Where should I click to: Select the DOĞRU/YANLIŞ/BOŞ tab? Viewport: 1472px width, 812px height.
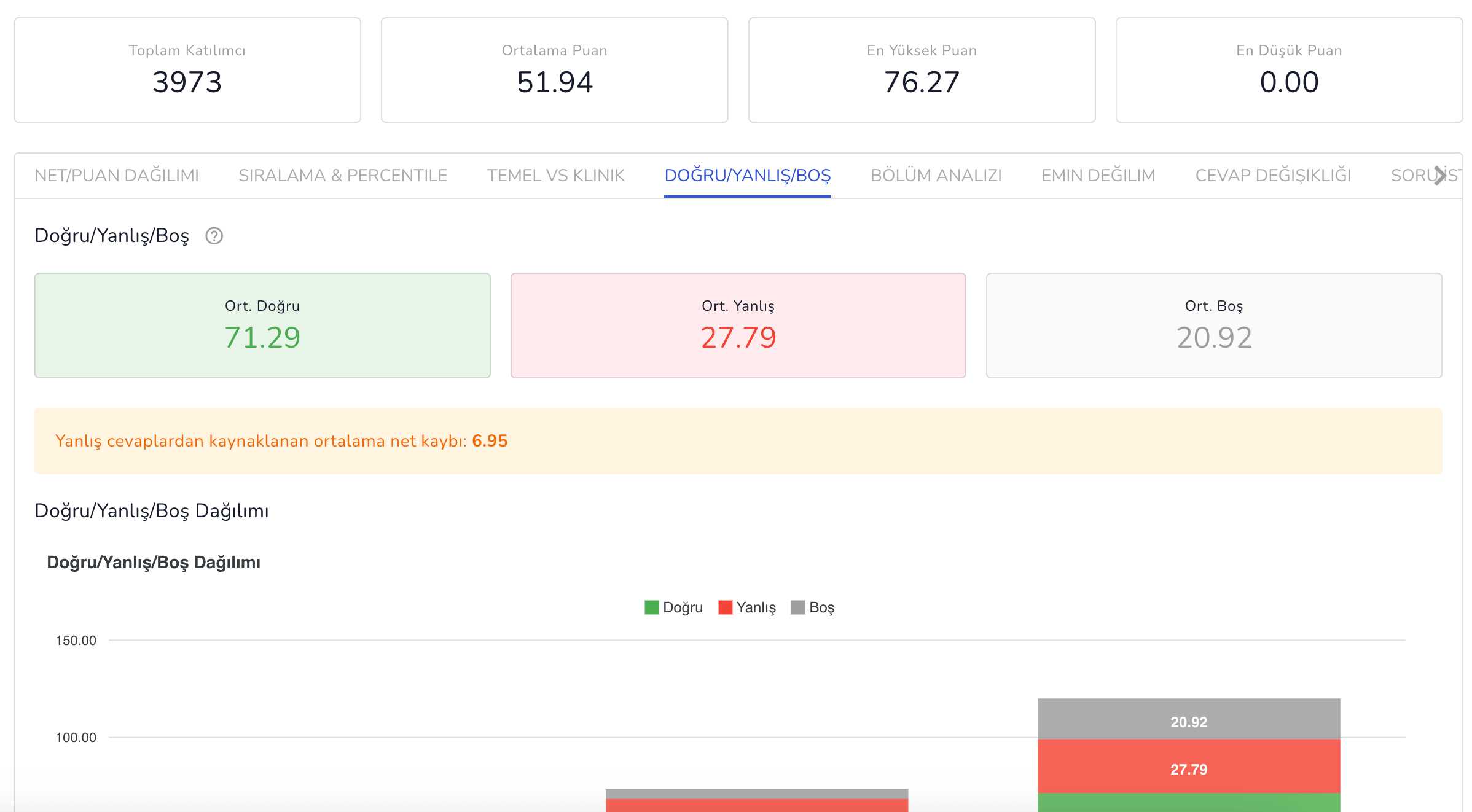coord(748,176)
